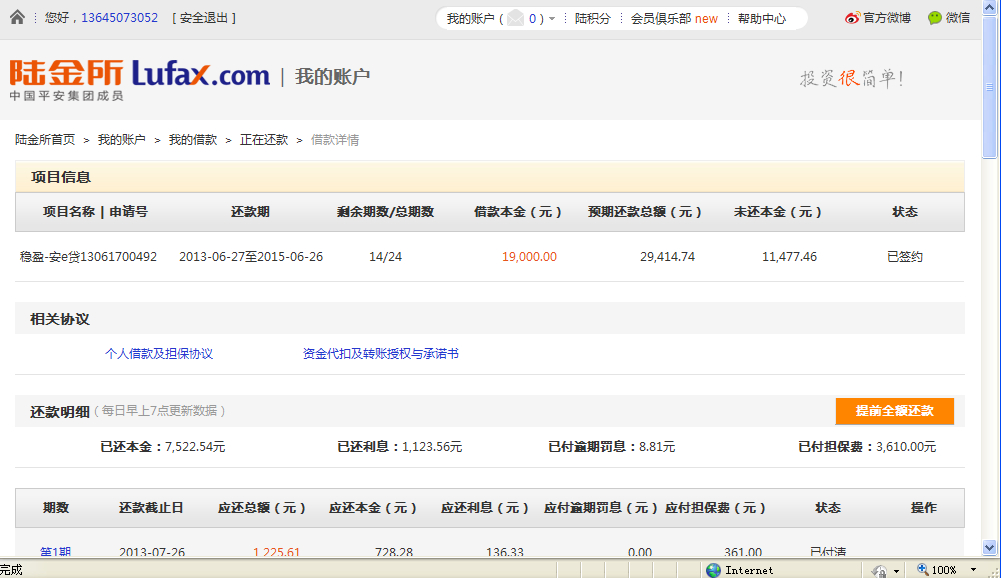Click 安全退出 to log out
This screenshot has width=1001, height=578.
pyautogui.click(x=205, y=18)
